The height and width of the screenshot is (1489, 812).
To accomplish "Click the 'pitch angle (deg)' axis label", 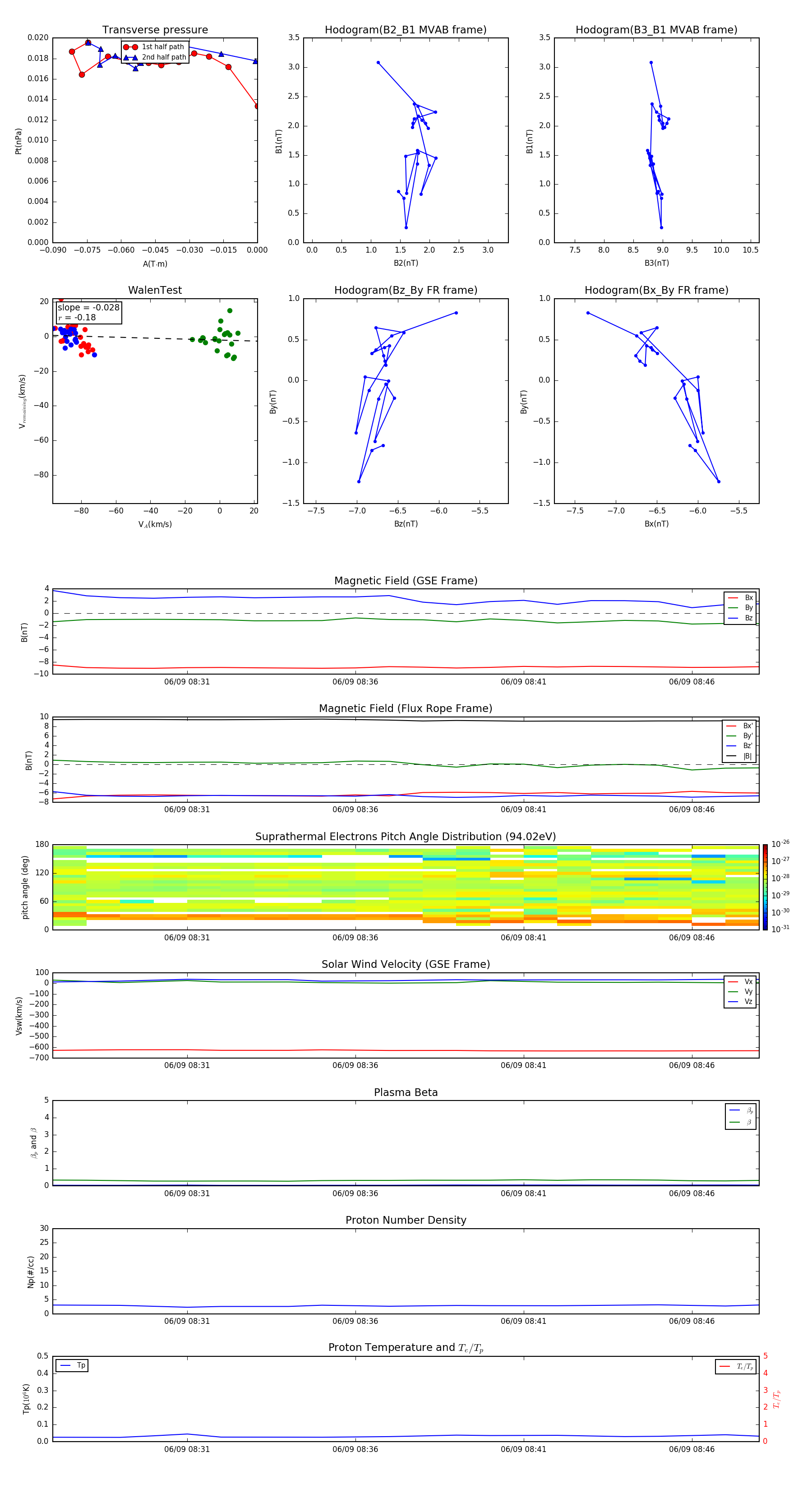I will (25, 887).
